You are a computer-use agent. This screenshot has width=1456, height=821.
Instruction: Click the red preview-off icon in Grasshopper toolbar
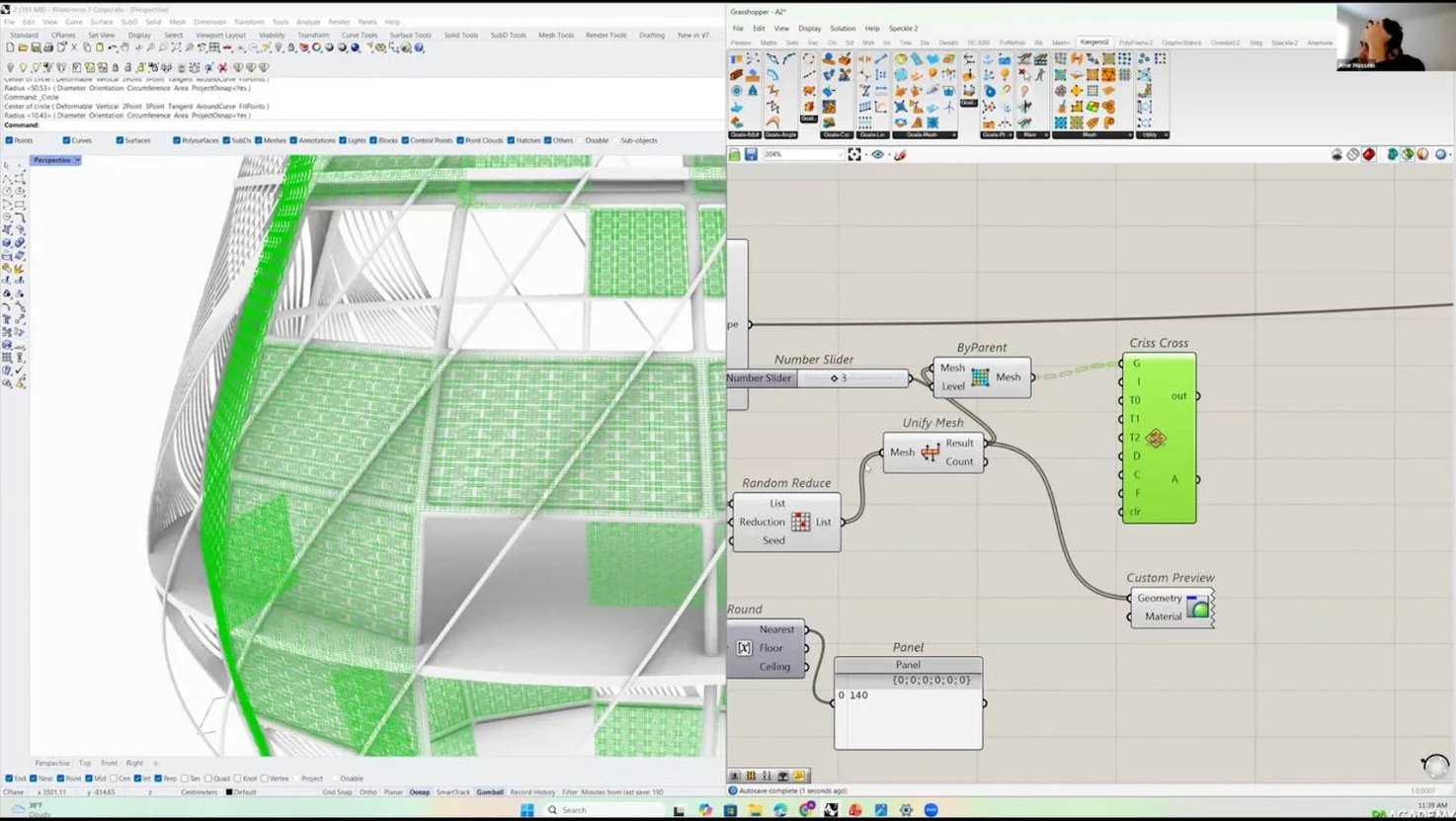pos(1368,155)
